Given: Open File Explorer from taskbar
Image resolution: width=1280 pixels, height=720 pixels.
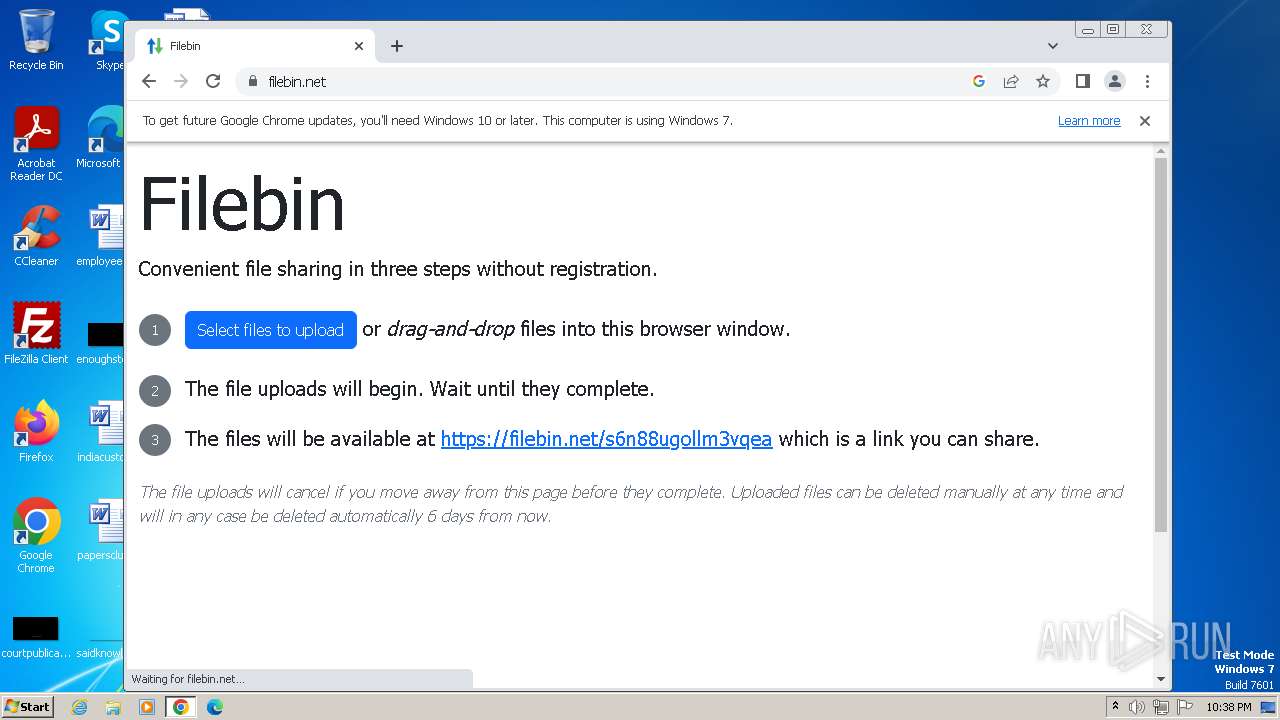Looking at the screenshot, I should tap(113, 707).
